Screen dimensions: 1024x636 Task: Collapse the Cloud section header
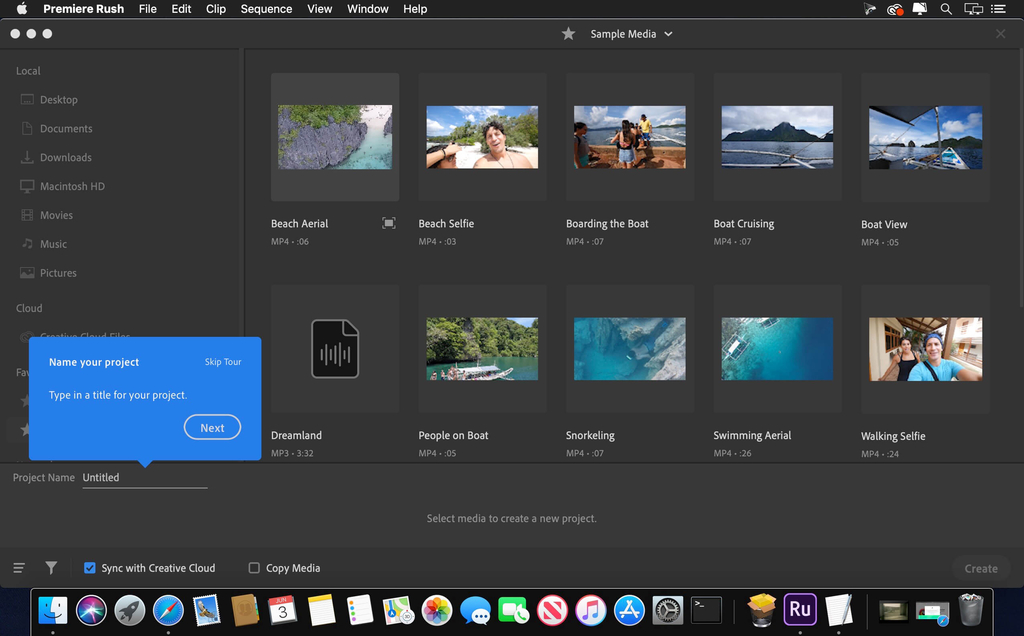(x=28, y=308)
